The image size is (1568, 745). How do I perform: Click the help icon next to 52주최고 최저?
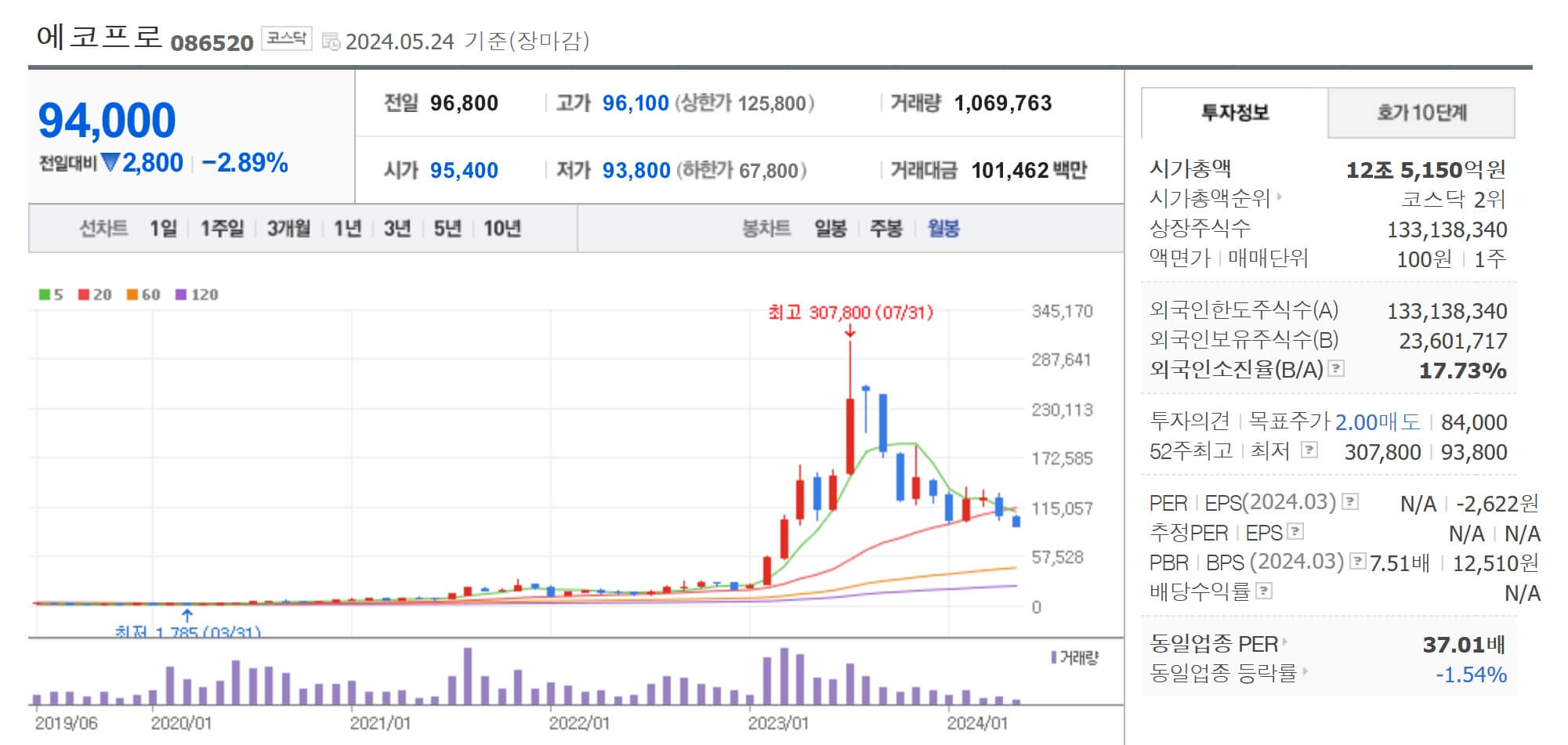pos(1309,450)
